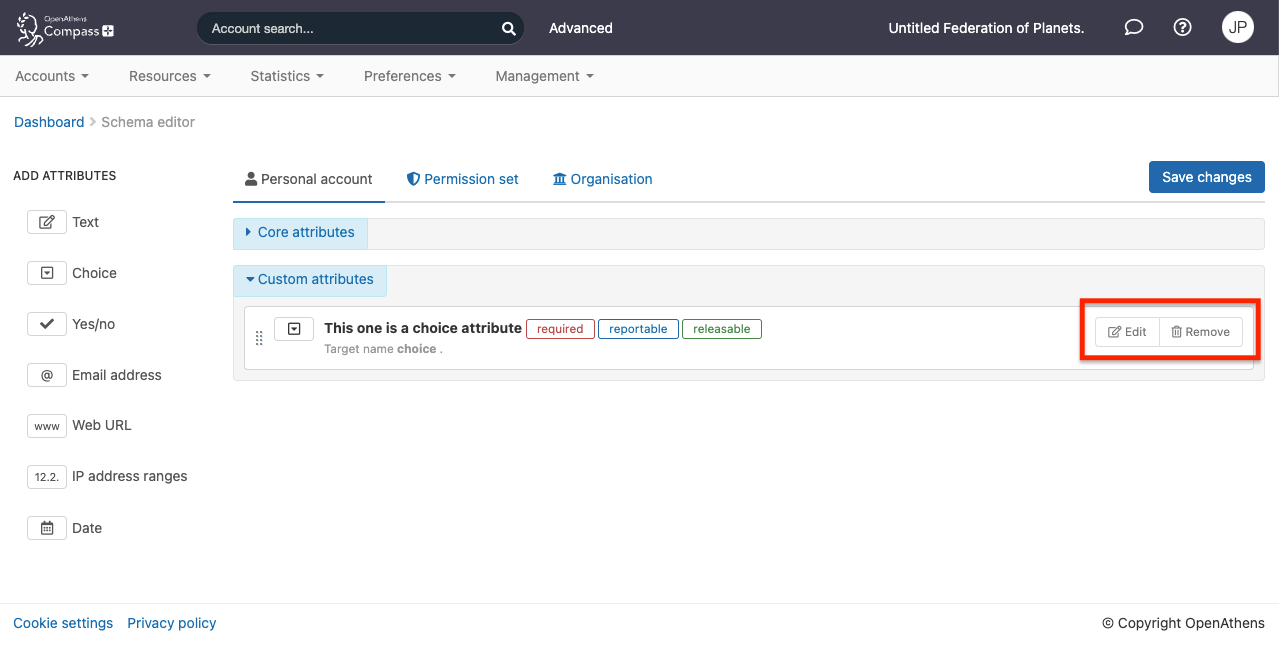Click the account search magnifier icon
Viewport: 1279px width, 669px height.
point(508,28)
